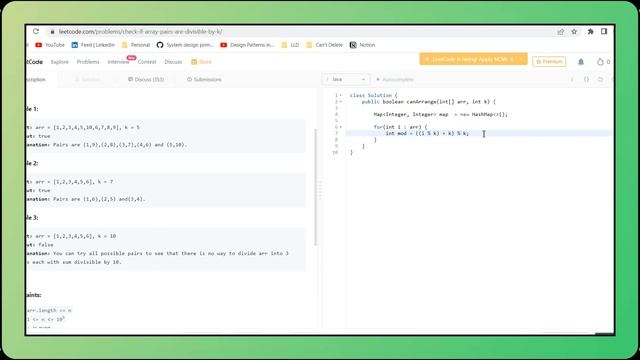
Task: Click text 'arr = [1,2,3,4,5,10,6,7,8,9], k = 5'
Action: [87, 127]
